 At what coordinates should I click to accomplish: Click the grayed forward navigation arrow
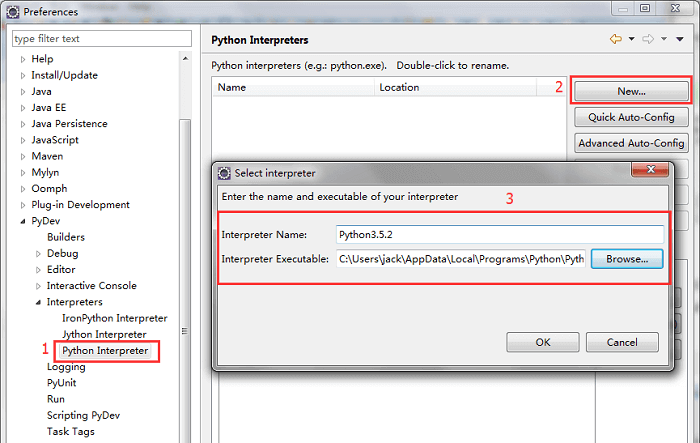(648, 39)
